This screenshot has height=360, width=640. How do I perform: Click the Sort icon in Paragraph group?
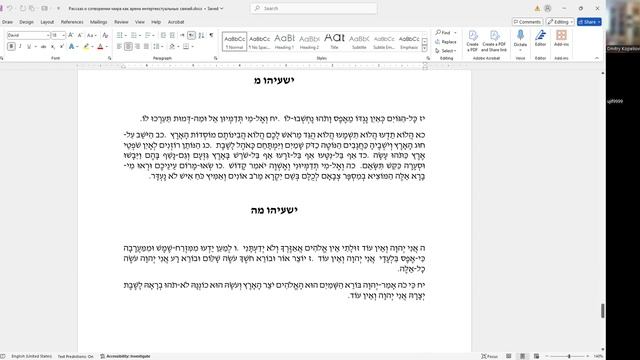pos(201,36)
